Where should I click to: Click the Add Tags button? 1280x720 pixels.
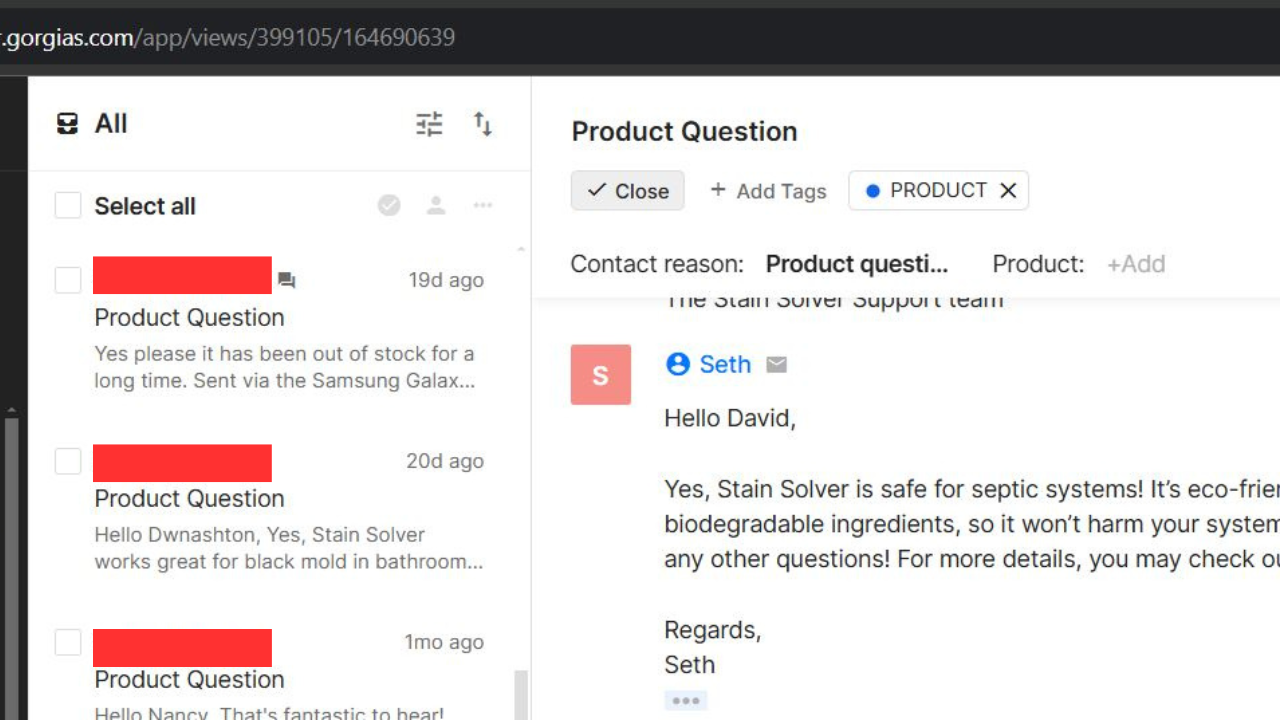click(x=768, y=191)
